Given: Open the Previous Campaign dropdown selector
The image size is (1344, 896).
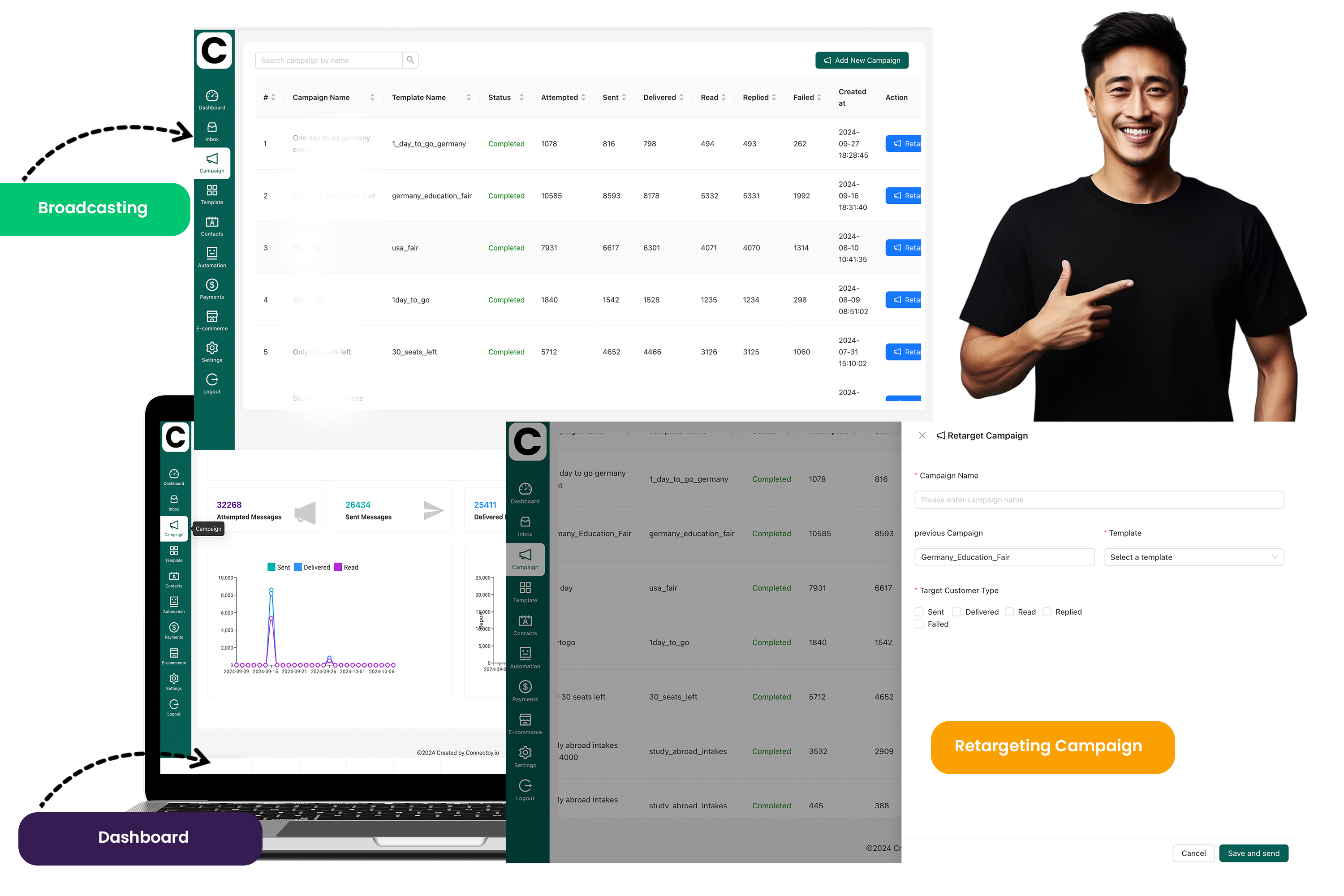Looking at the screenshot, I should (x=1003, y=556).
